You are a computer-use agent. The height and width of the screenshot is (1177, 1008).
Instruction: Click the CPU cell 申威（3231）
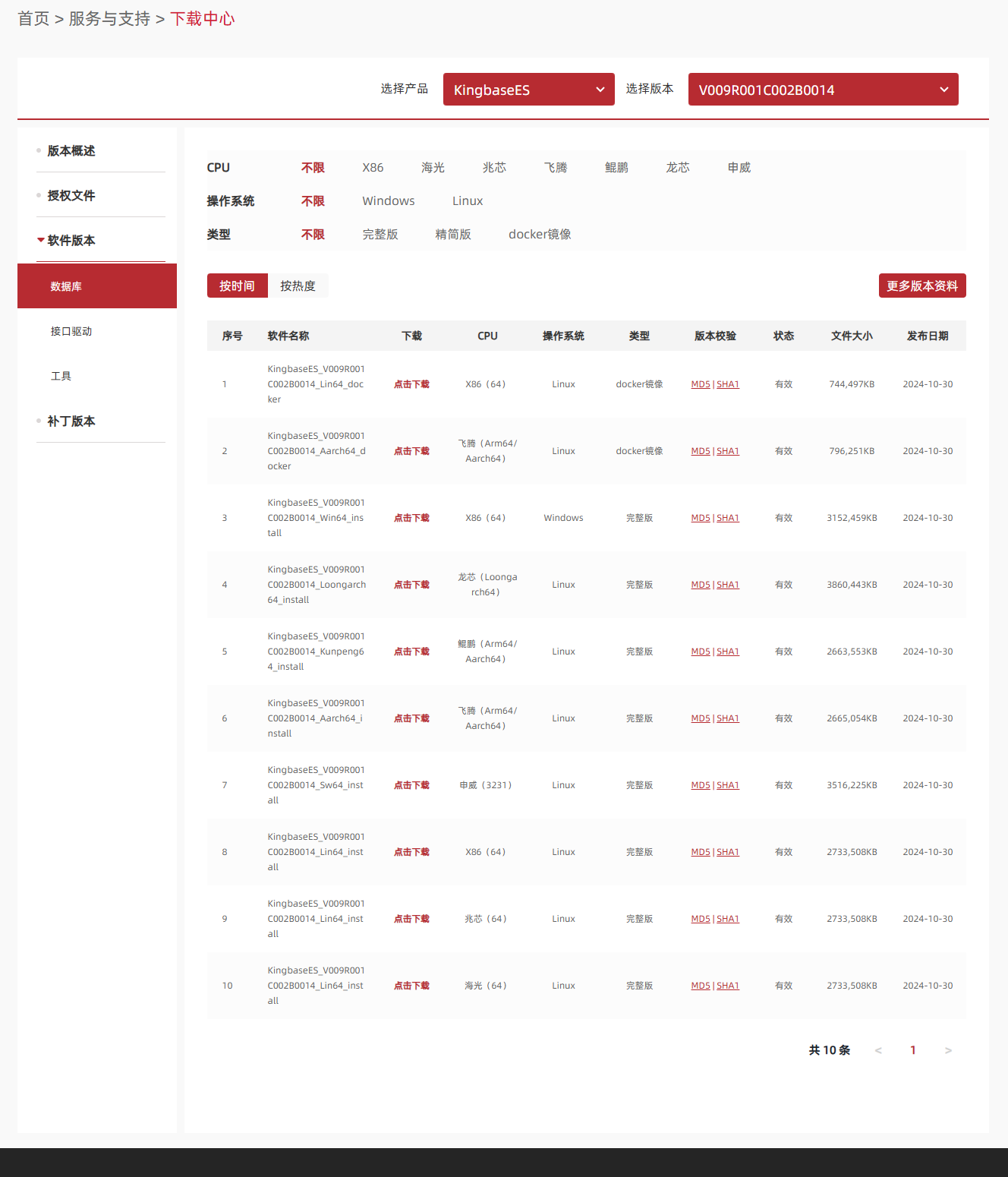(x=486, y=785)
